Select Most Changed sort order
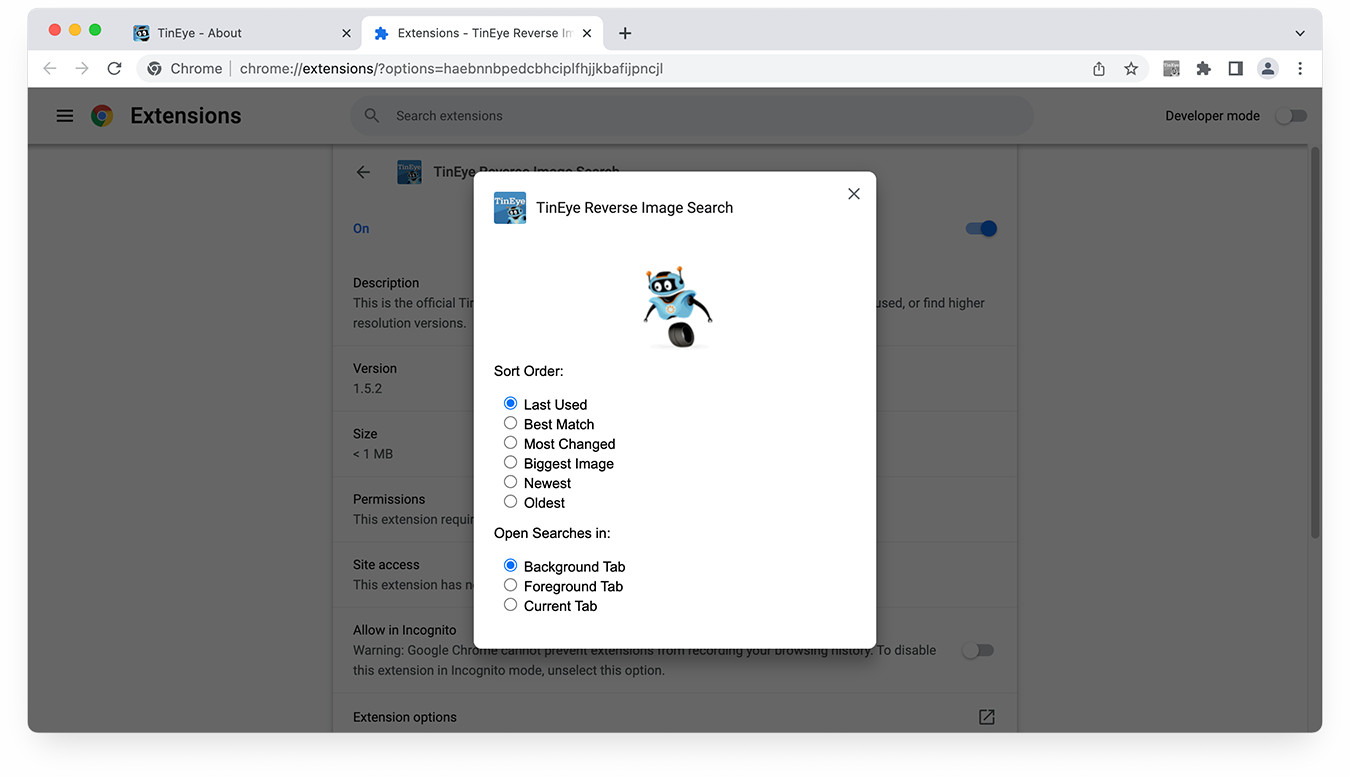The image size is (1350, 777). (510, 443)
